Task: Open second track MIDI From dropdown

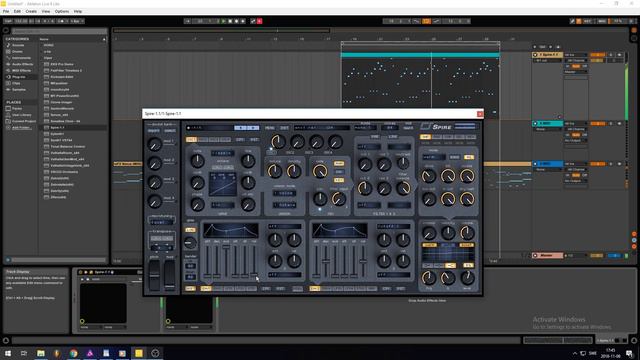Action: pos(576,123)
